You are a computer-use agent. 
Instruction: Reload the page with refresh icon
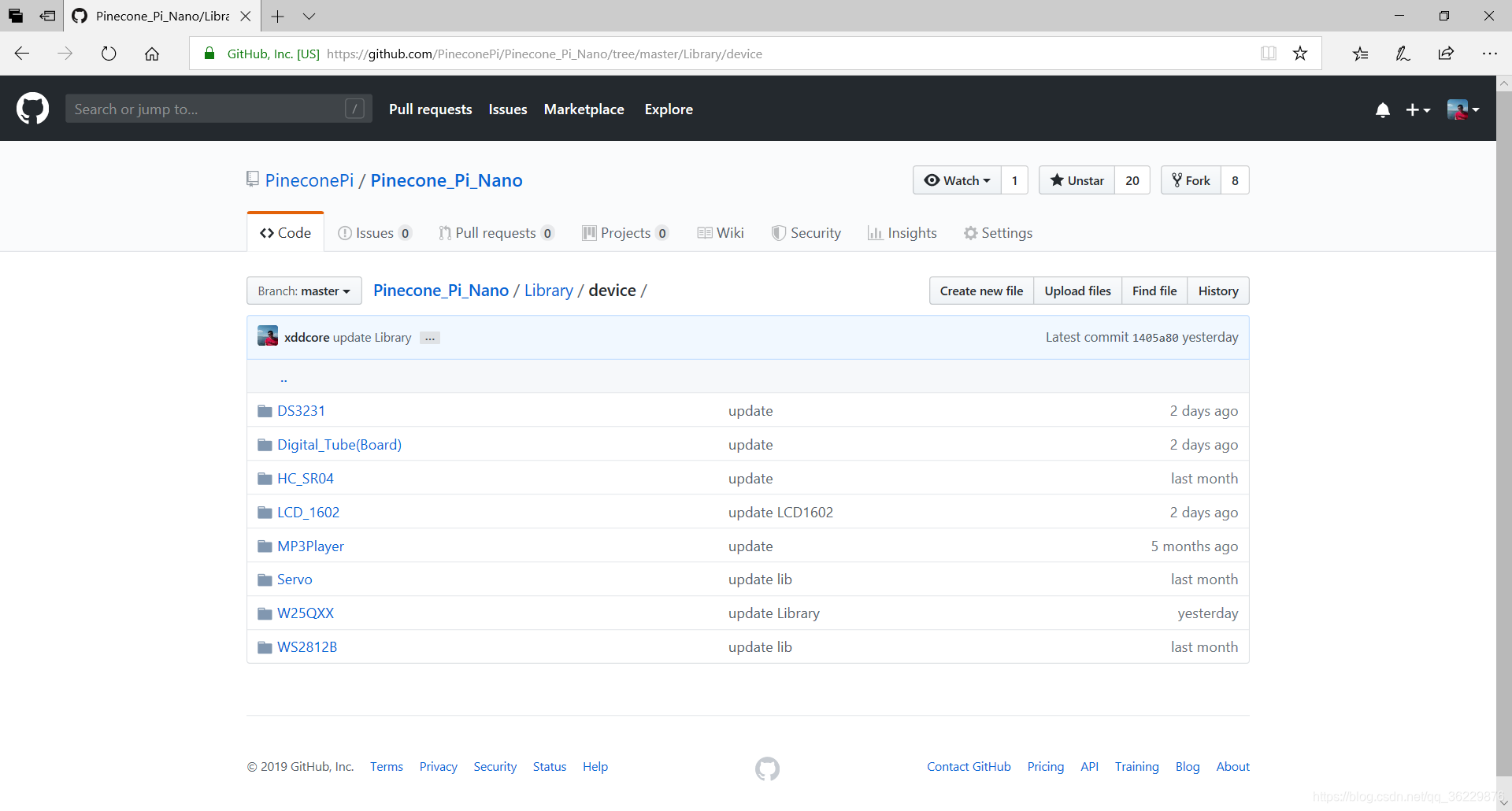pyautogui.click(x=109, y=54)
